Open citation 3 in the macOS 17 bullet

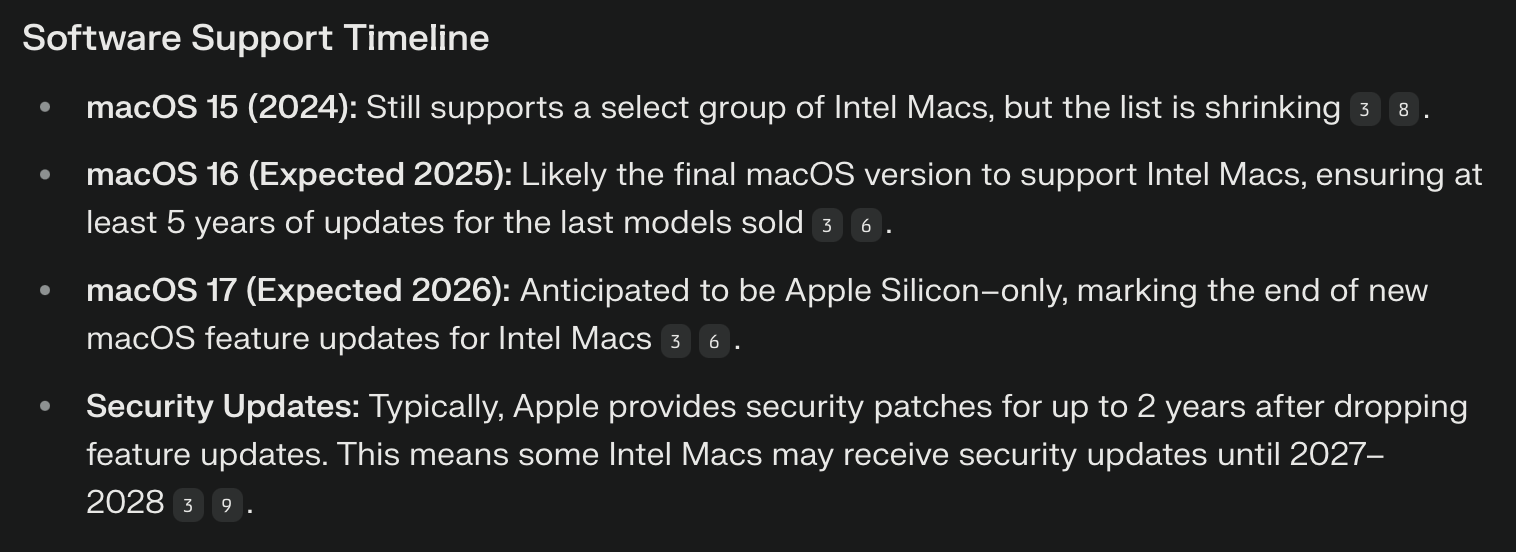pyautogui.click(x=675, y=342)
